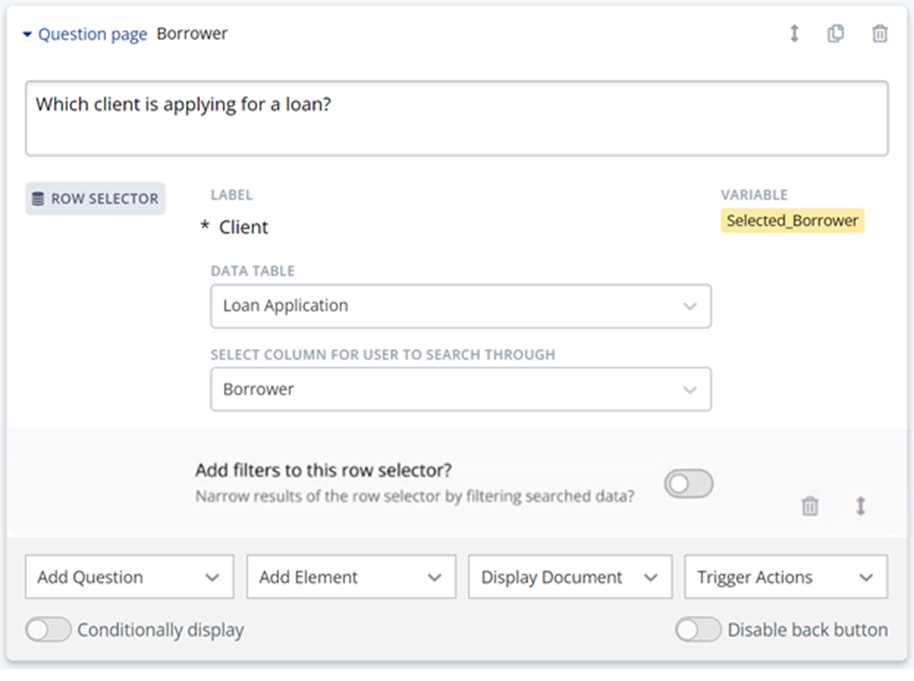Screen dimensions: 914x681
Task: Duplicate the Borrower question page
Action: pyautogui.click(x=835, y=34)
